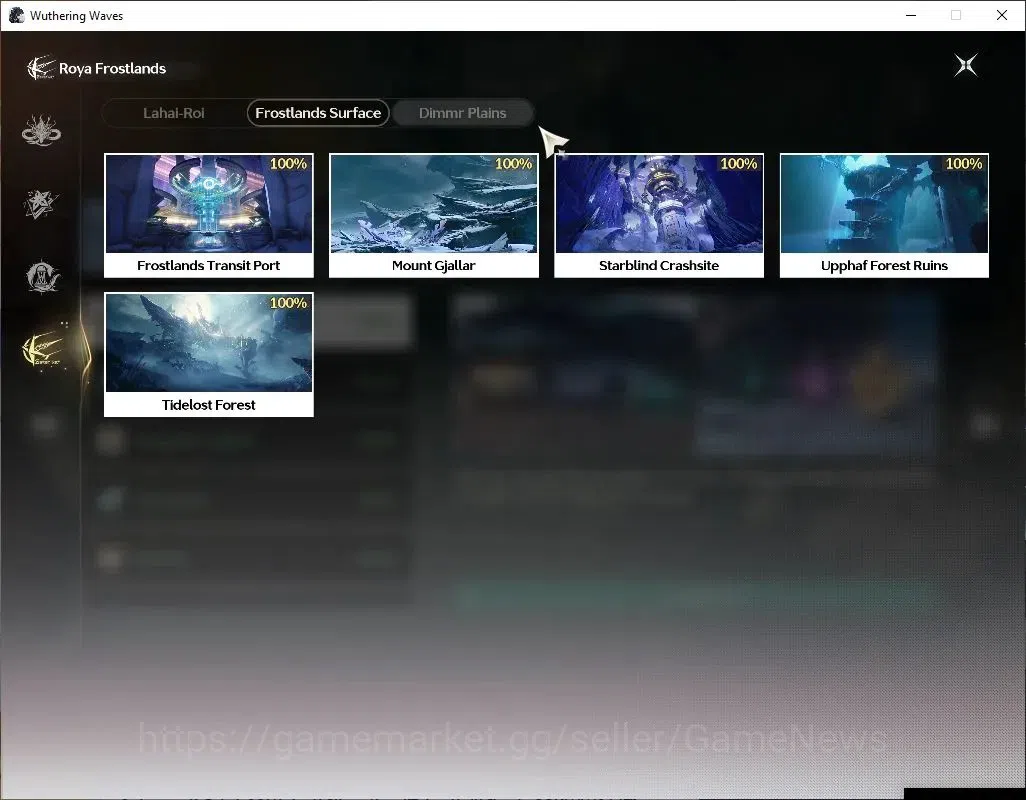Viewport: 1026px width, 800px height.
Task: Switch to the Lahai-Roi tab
Action: tap(173, 113)
